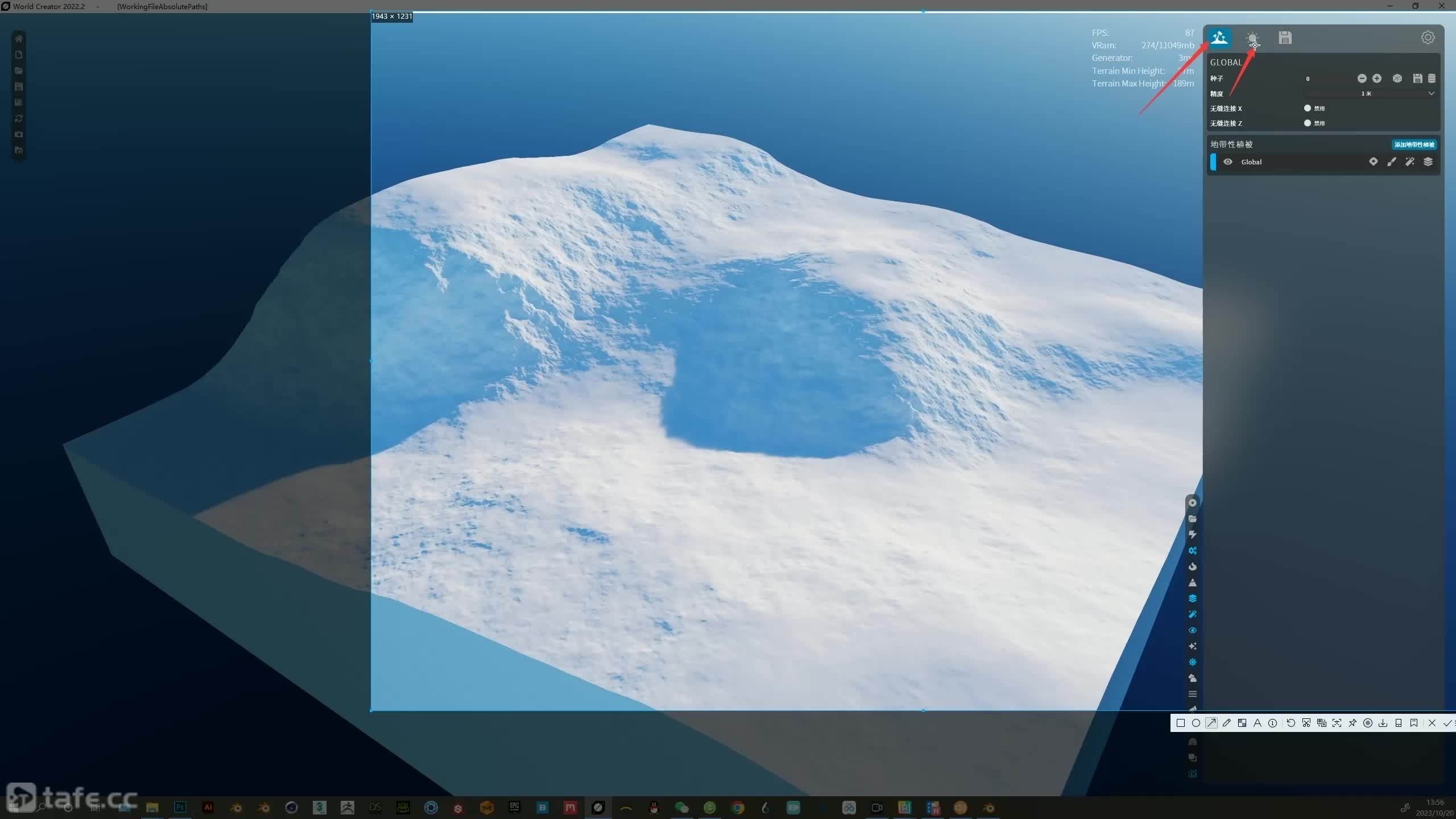1456x819 pixels.
Task: Click the disc icon atop viewport strip
Action: (1193, 503)
